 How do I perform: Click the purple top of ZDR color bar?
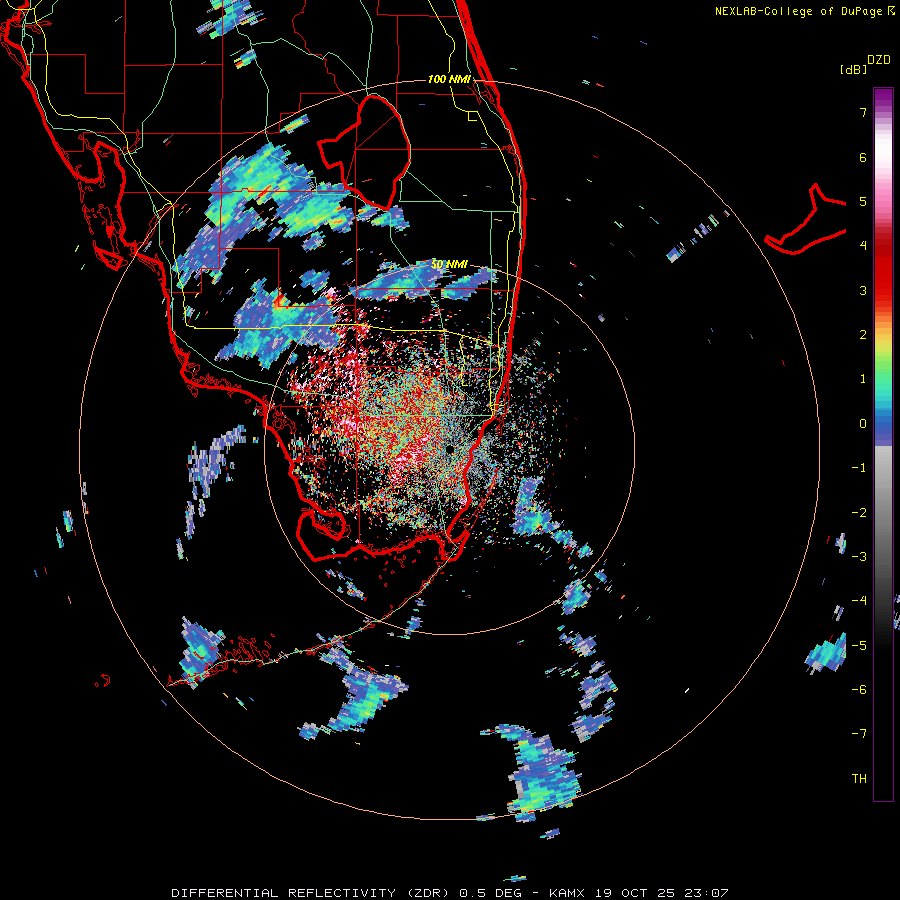883,100
